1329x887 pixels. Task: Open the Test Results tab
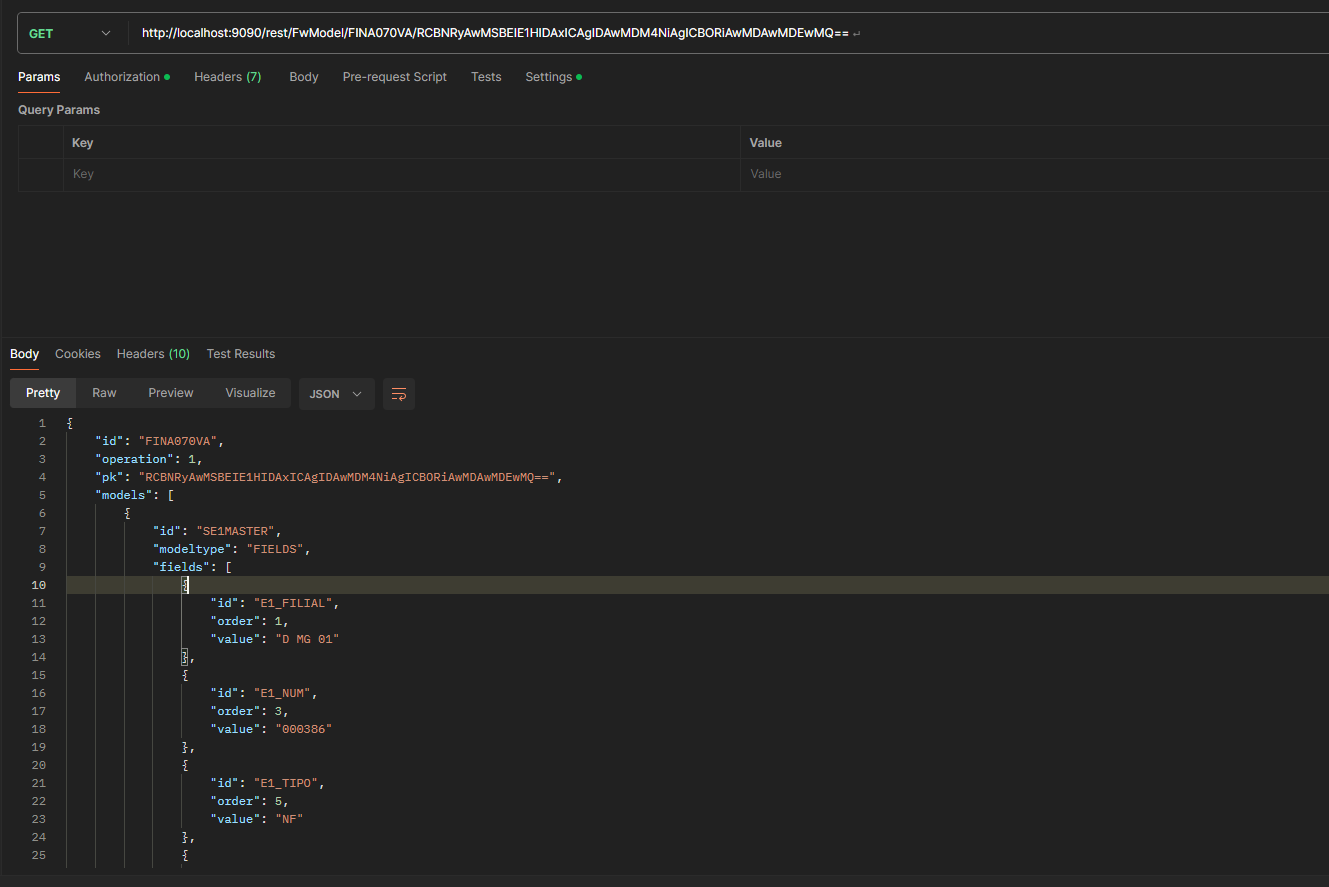pyautogui.click(x=240, y=354)
